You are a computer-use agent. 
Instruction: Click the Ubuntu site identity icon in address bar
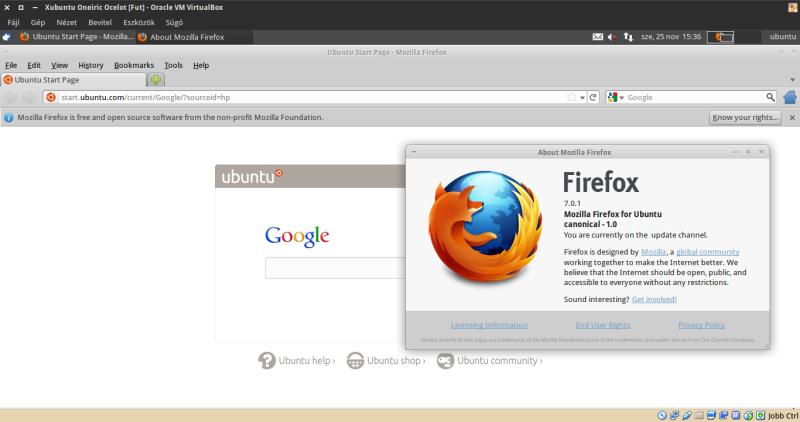point(51,97)
